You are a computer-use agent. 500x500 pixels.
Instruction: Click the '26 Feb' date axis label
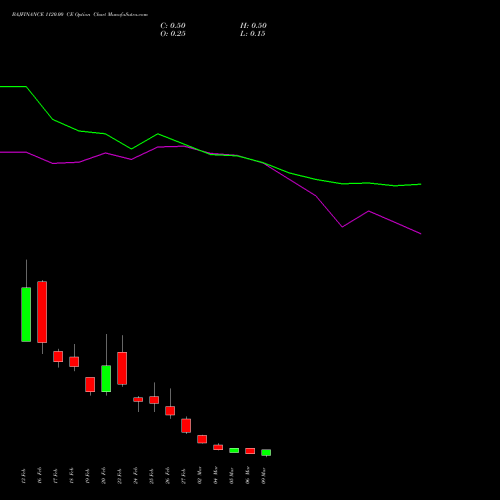pos(167,476)
